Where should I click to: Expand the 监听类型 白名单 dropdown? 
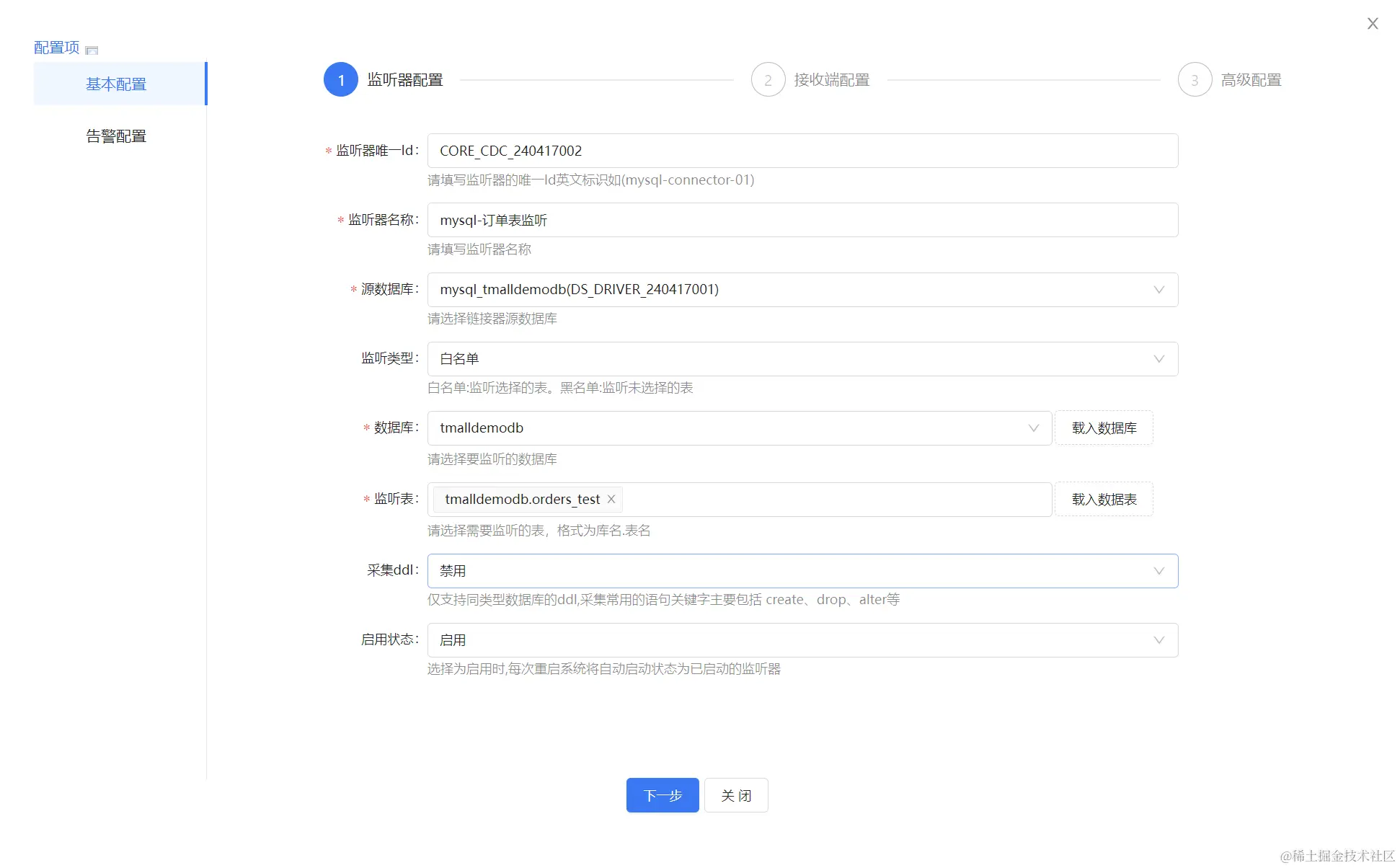[1158, 359]
